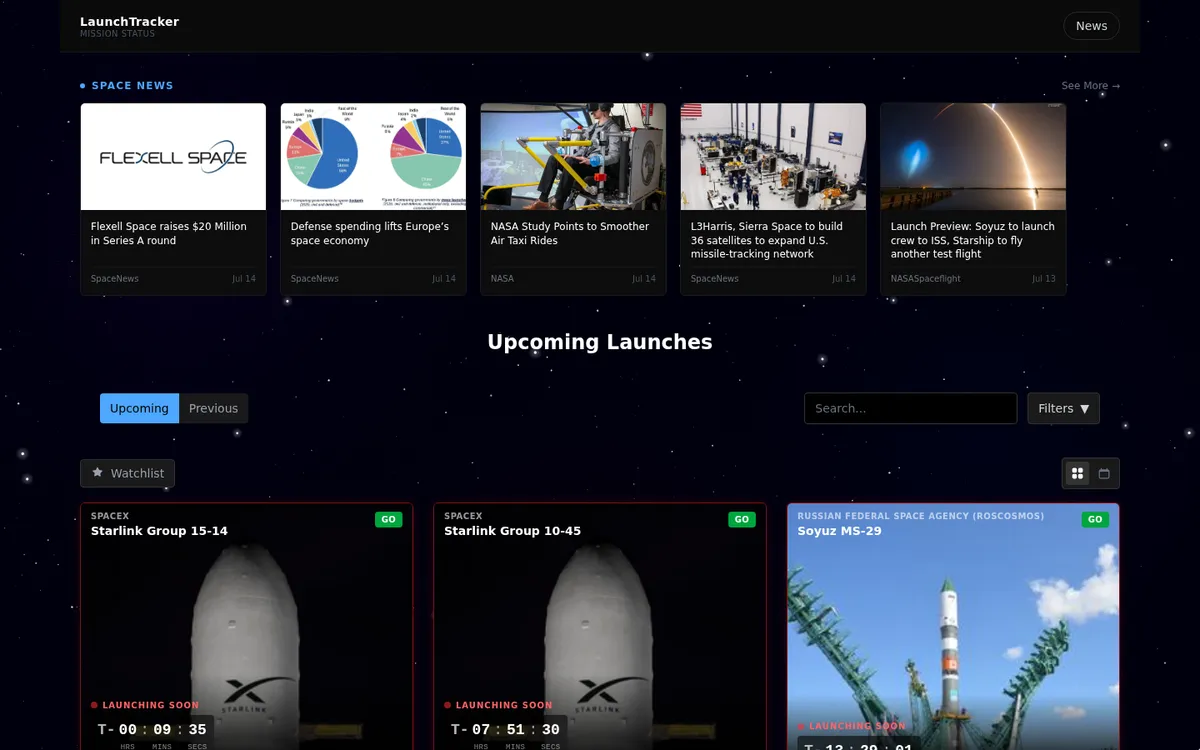Screen dimensions: 1200x750
Task: Open the Filters dropdown
Action: (1063, 408)
